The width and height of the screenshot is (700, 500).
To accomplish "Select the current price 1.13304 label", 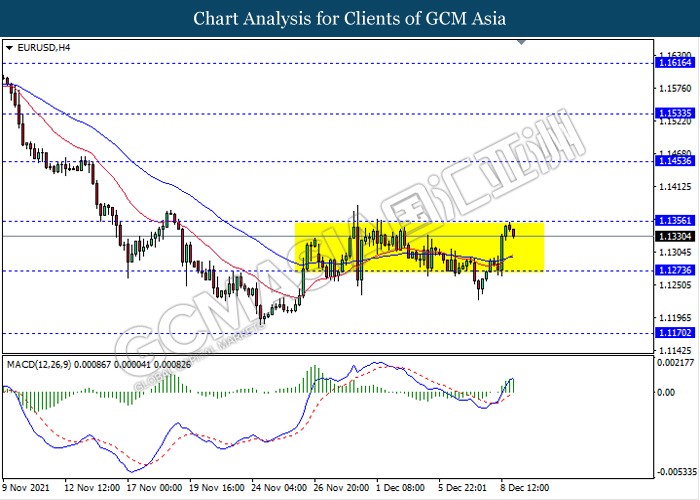I will pos(675,236).
